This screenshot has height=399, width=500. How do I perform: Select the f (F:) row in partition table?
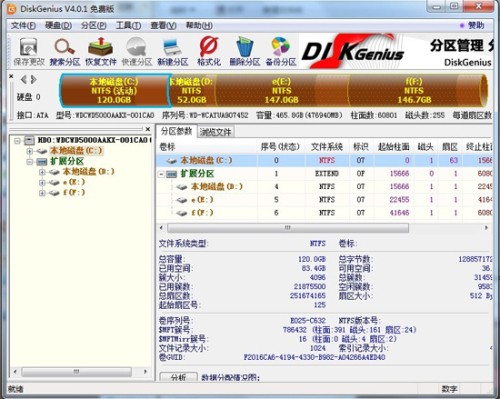tap(323, 212)
